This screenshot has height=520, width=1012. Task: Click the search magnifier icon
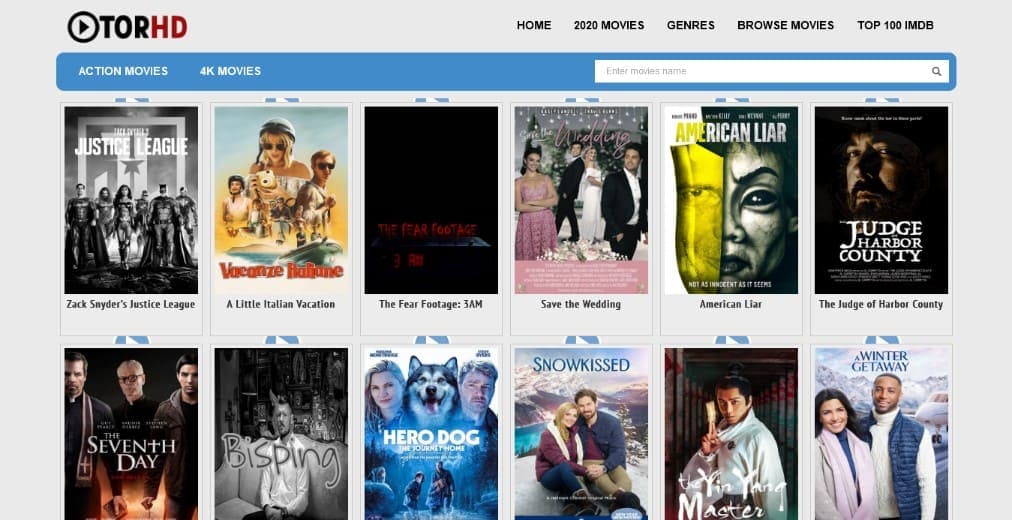tap(936, 72)
